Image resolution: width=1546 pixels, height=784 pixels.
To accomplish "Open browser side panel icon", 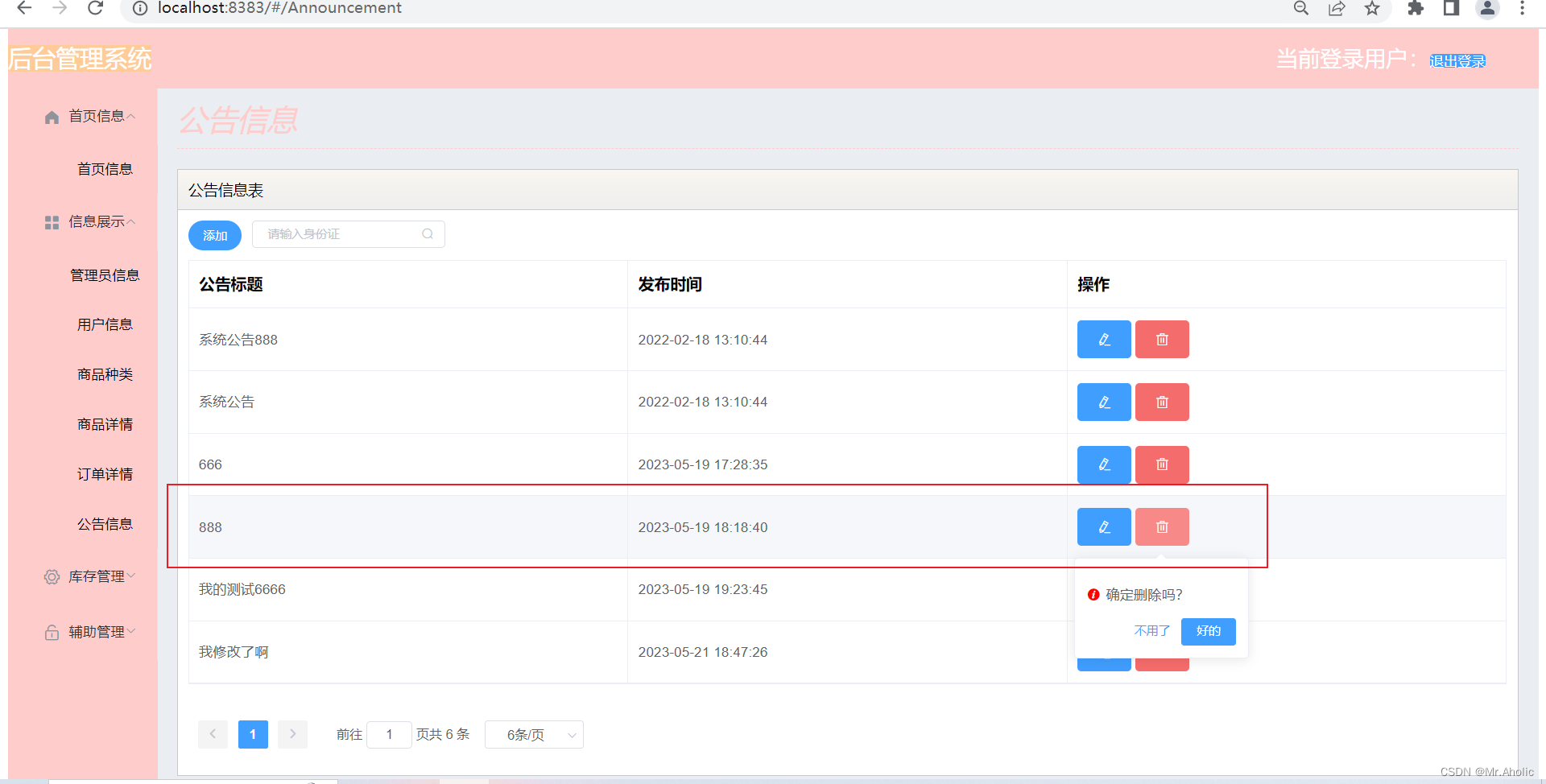I will [x=1451, y=8].
